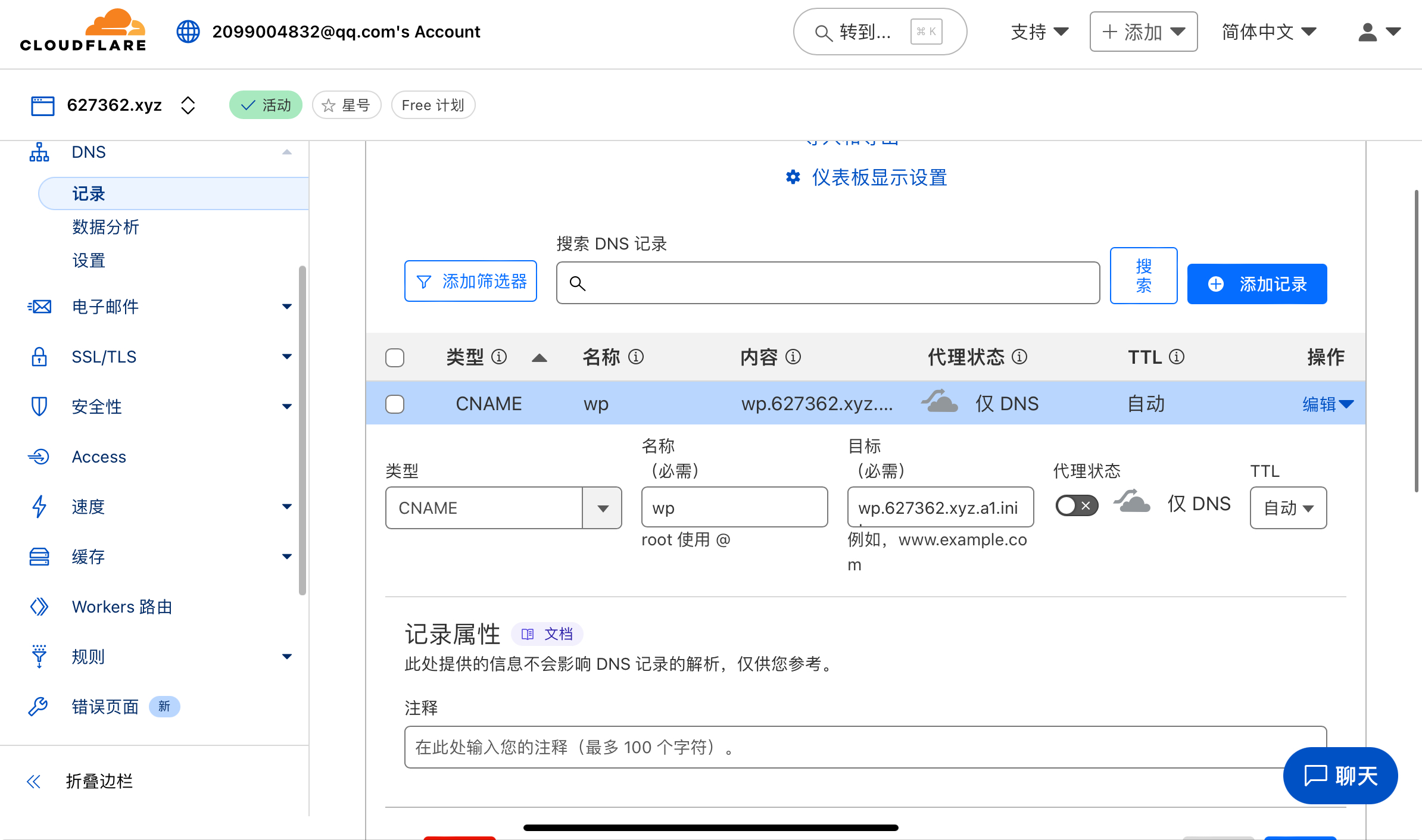Image resolution: width=1422 pixels, height=840 pixels.
Task: Click the gear icon for dashboard display settings
Action: [x=793, y=177]
